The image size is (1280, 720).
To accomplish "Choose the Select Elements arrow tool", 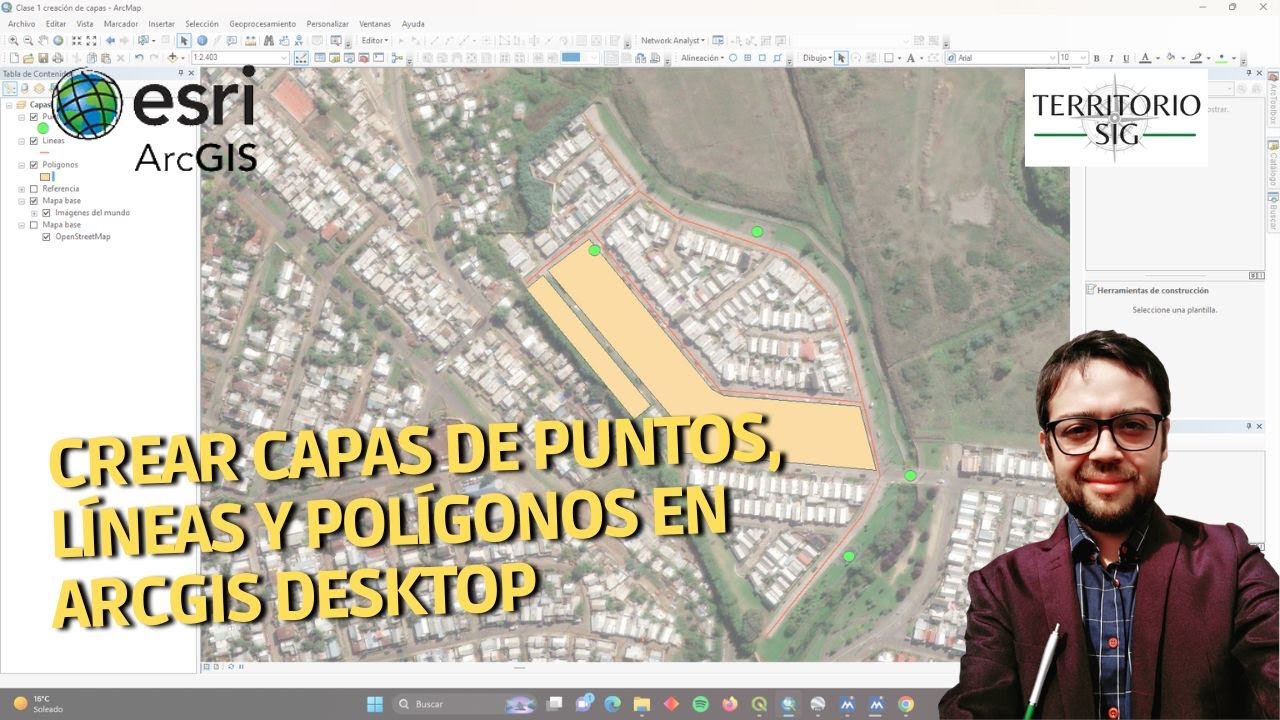I will (184, 41).
